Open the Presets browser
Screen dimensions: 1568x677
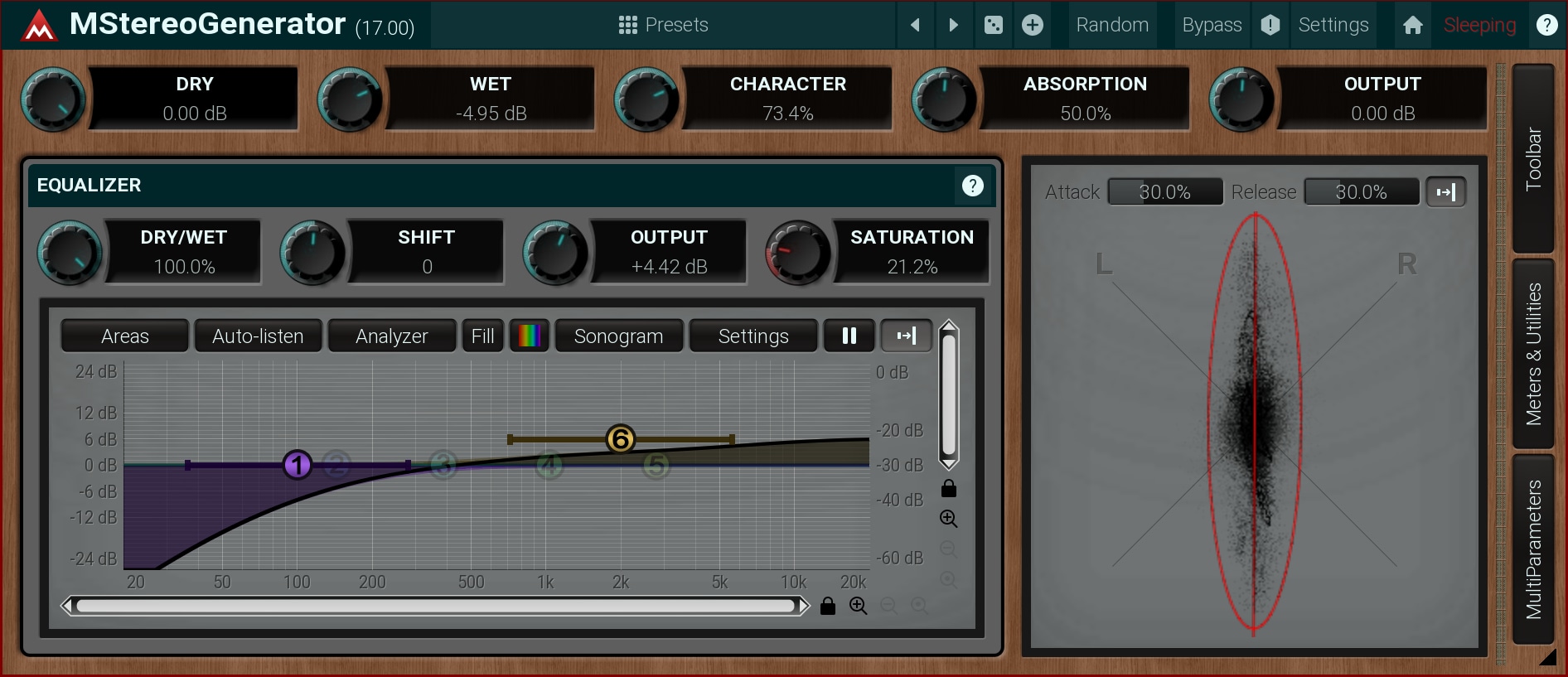click(x=663, y=25)
